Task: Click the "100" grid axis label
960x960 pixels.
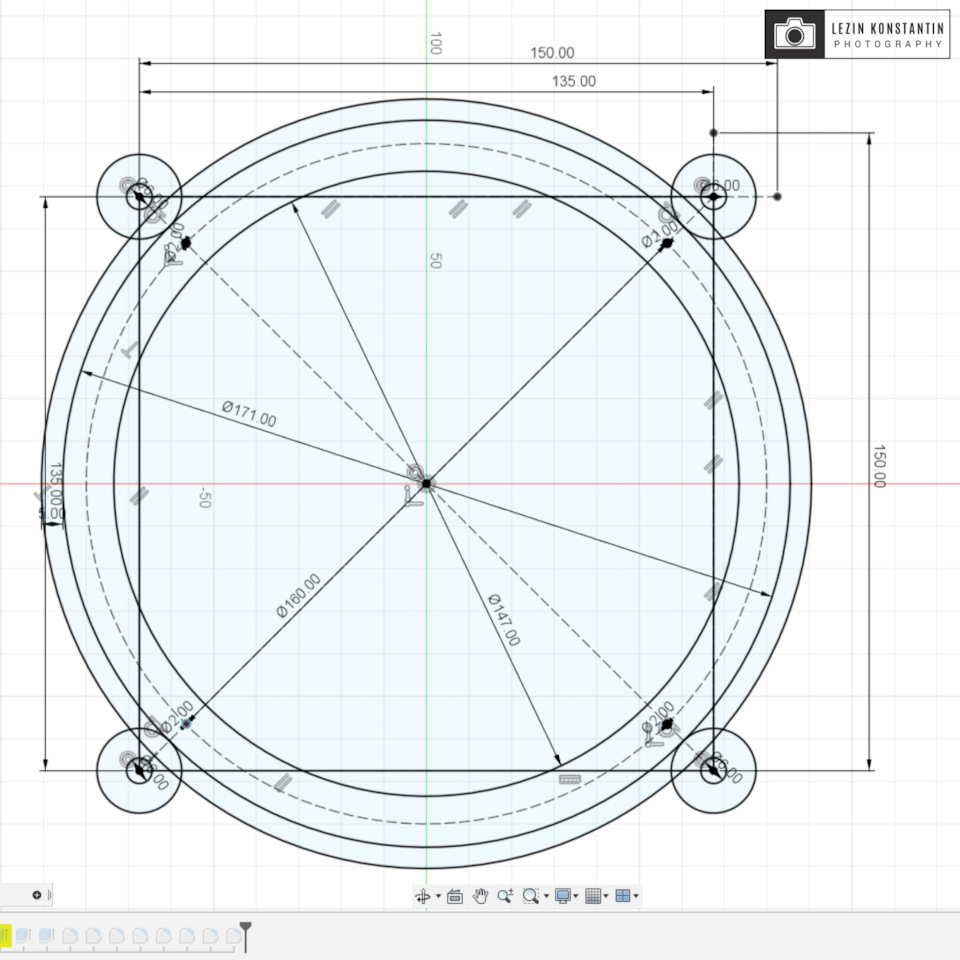Action: 435,43
